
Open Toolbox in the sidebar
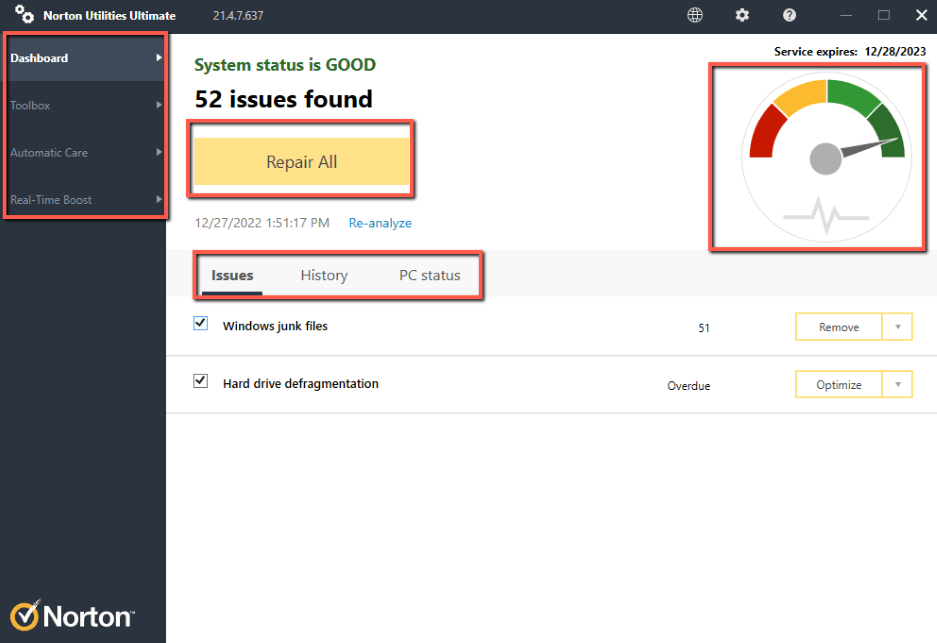[83, 105]
